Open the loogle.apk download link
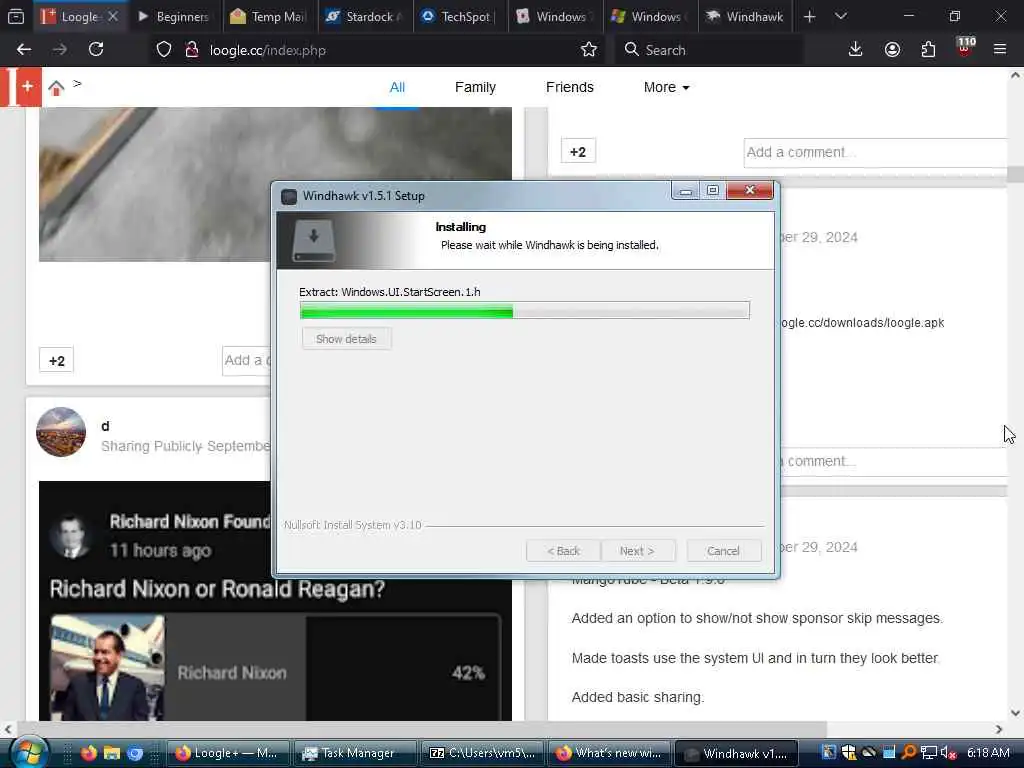1024x768 pixels. pyautogui.click(x=862, y=323)
